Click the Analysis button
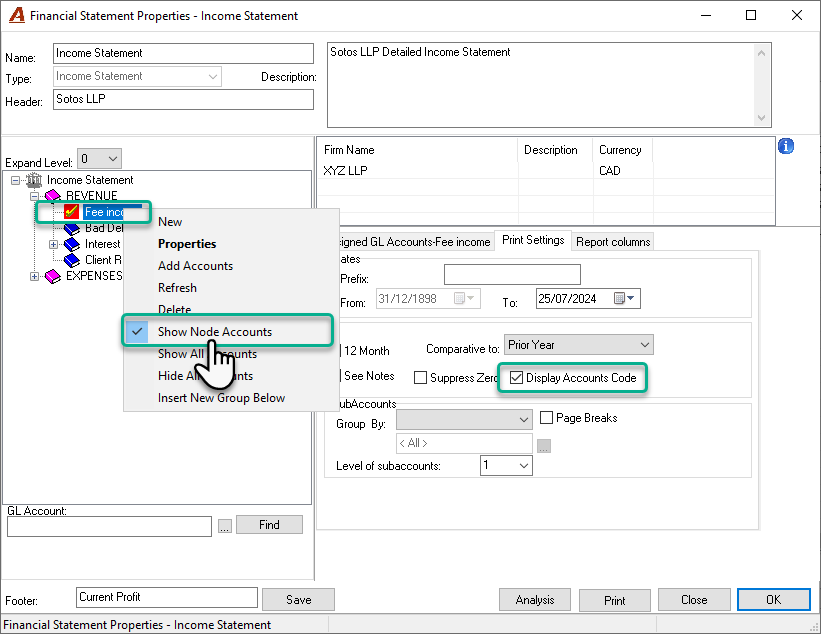This screenshot has width=821, height=634. tap(535, 599)
